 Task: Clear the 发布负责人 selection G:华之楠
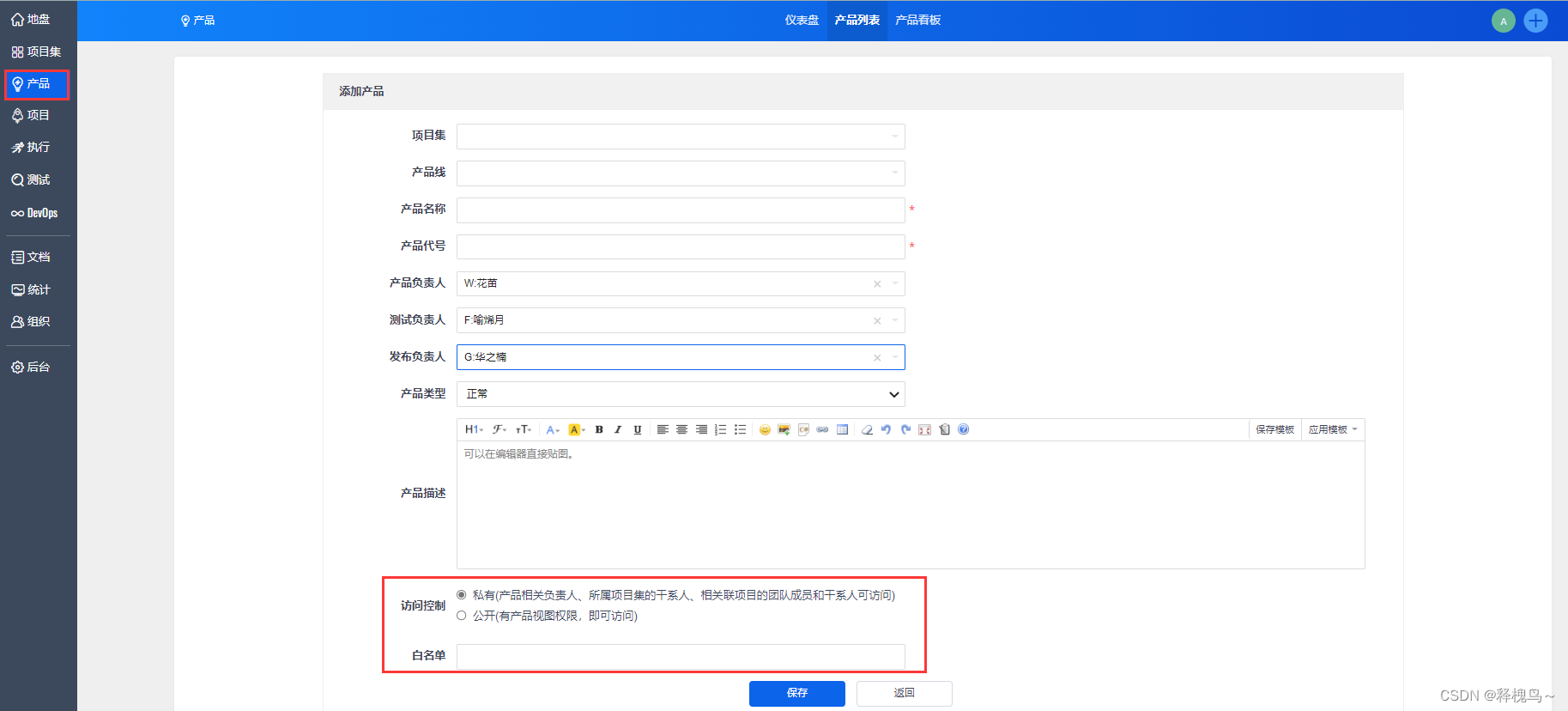tap(877, 358)
